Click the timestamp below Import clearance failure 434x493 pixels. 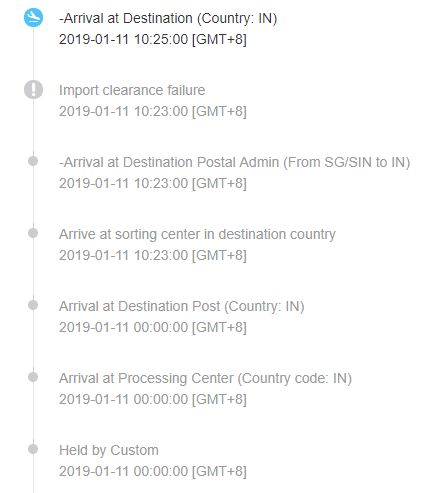click(153, 111)
